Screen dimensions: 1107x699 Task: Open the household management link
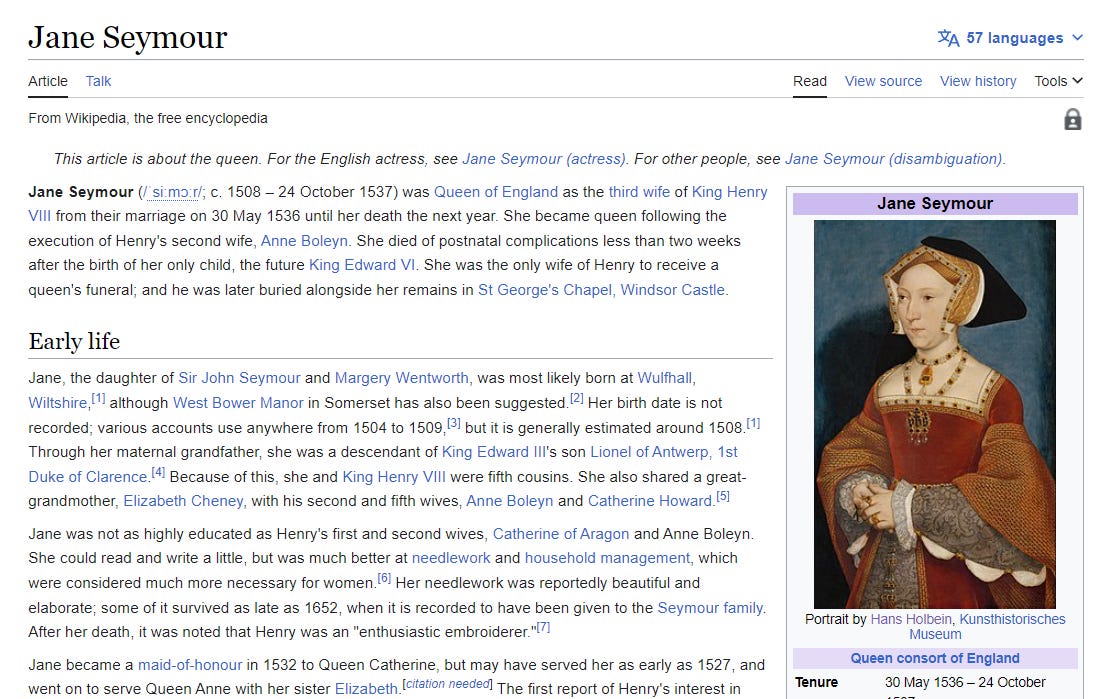(607, 558)
